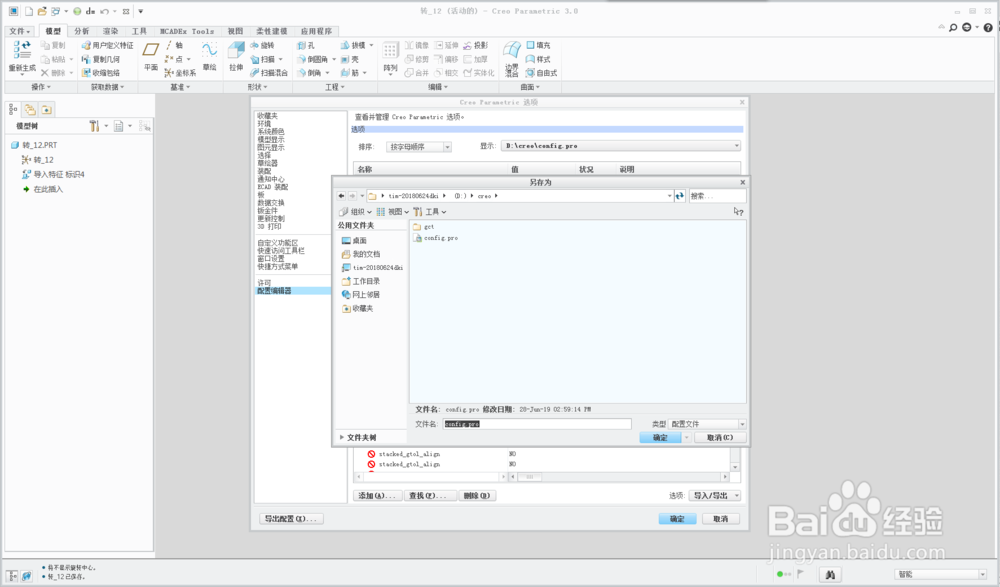1000x587 pixels.
Task: Click the 文件名 (file name) input field
Action: [537, 424]
